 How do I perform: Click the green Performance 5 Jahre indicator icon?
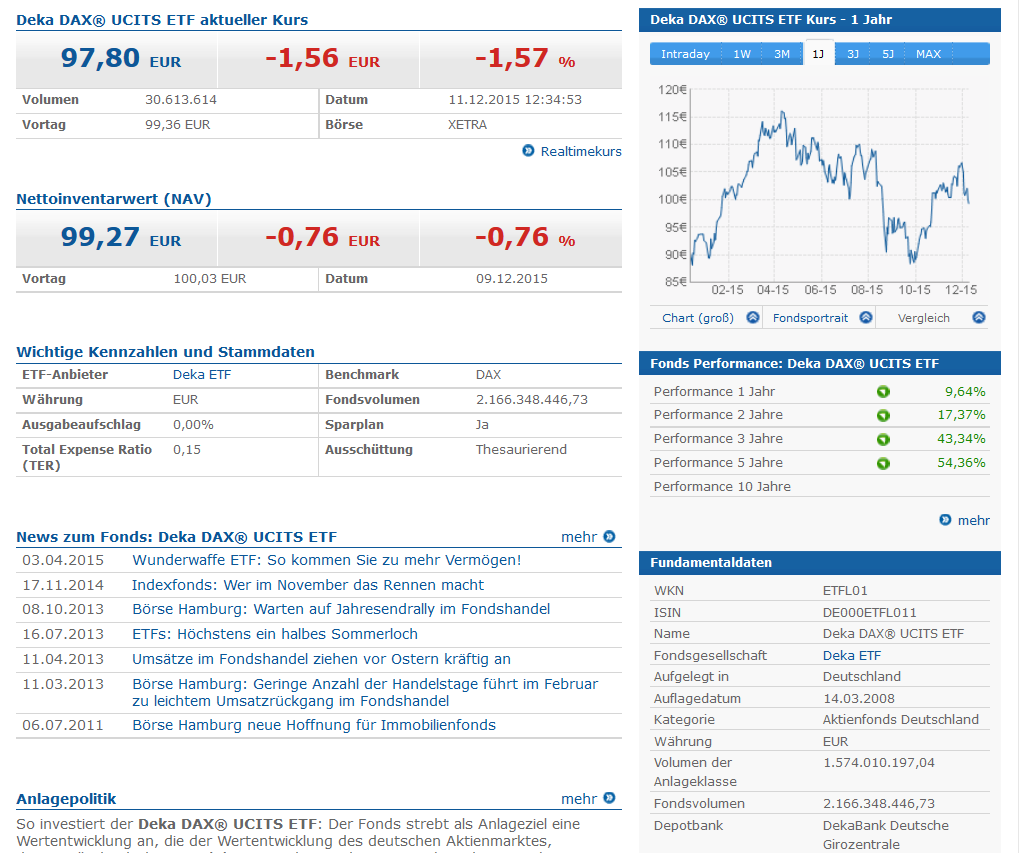point(883,463)
